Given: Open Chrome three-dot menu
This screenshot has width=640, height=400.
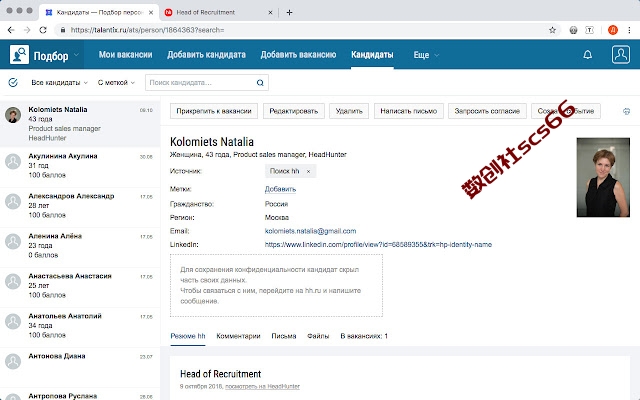Looking at the screenshot, I should pos(629,30).
